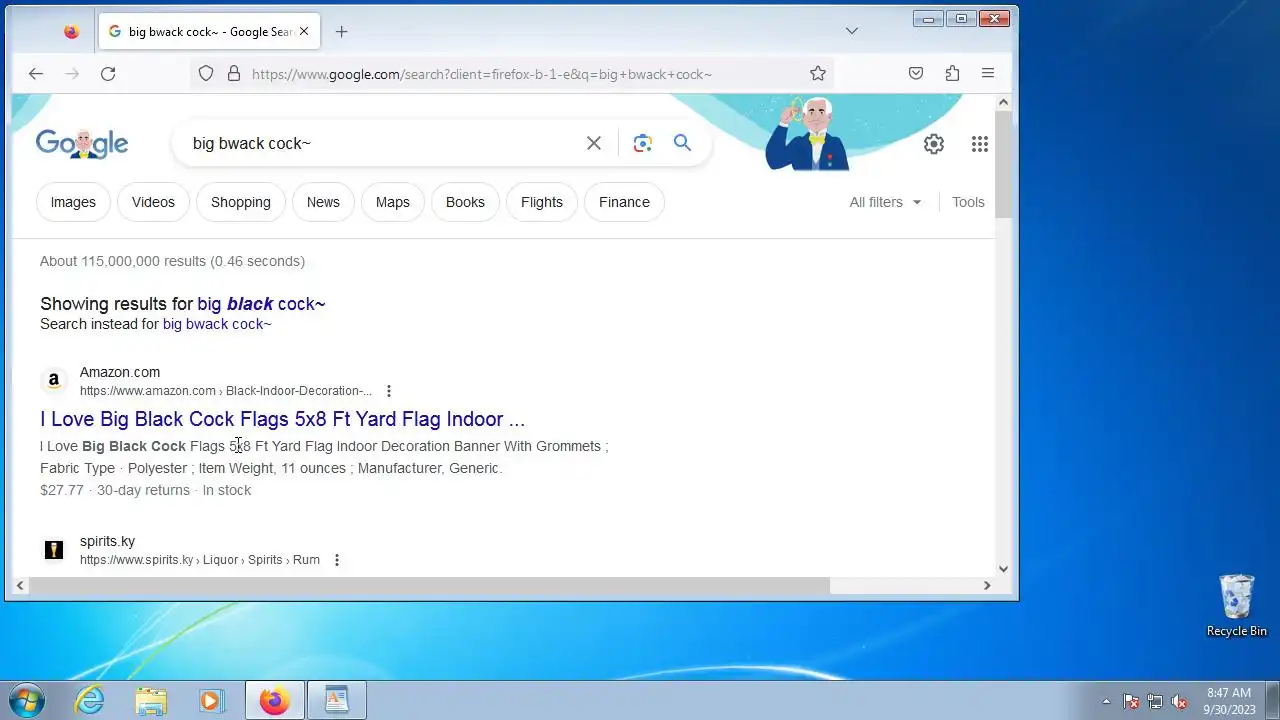1280x720 pixels.
Task: Expand the All filters dropdown
Action: tap(885, 202)
